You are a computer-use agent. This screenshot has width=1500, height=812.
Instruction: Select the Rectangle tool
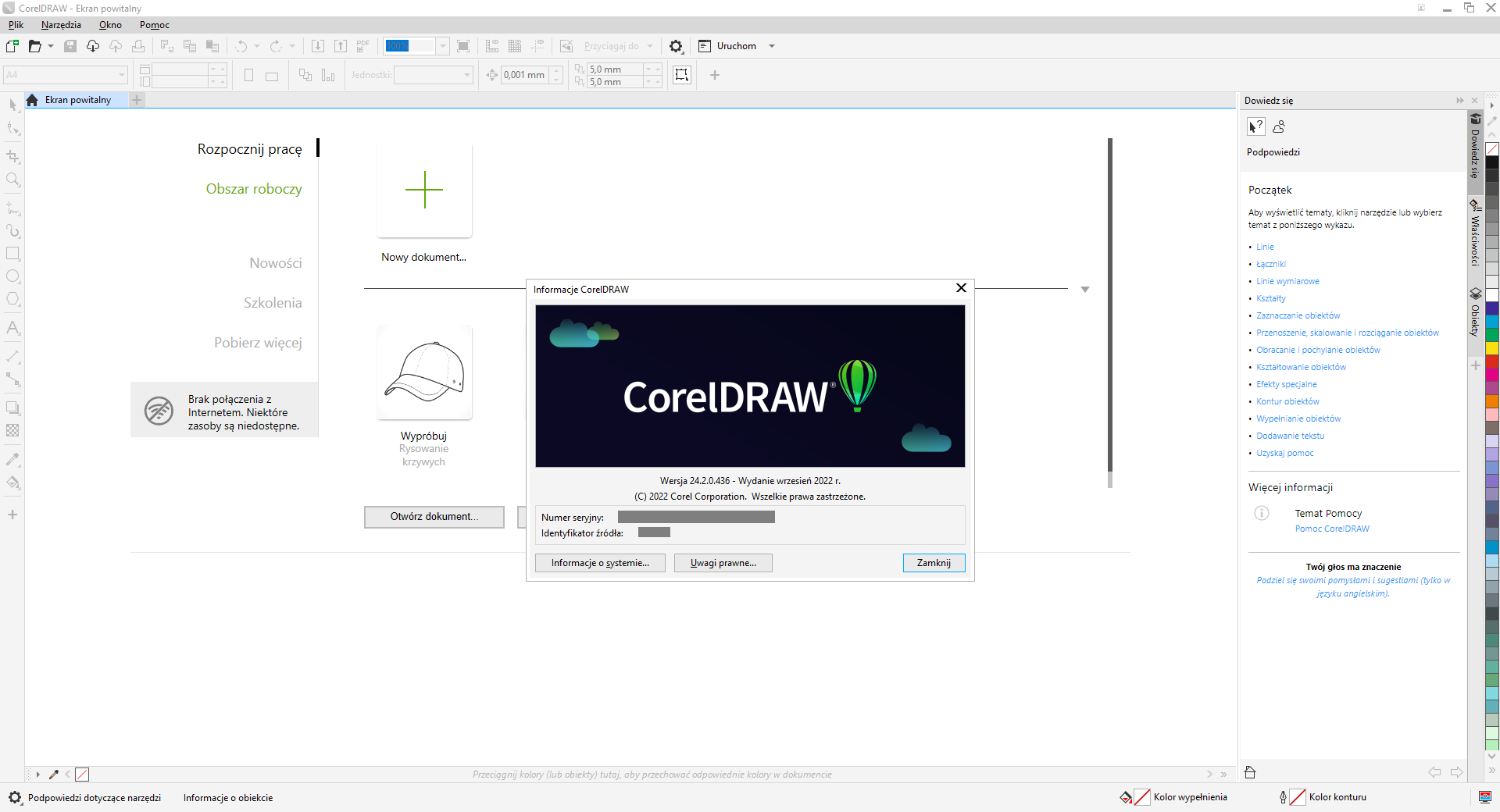pyautogui.click(x=12, y=254)
